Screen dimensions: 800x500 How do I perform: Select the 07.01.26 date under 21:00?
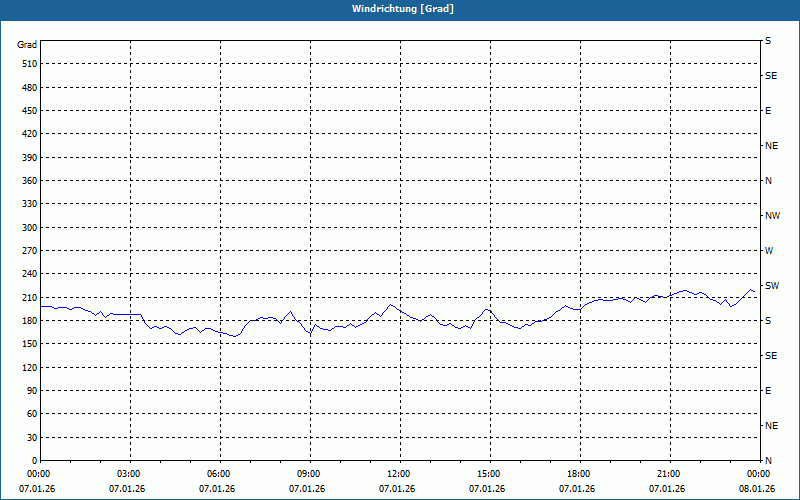coord(667,489)
